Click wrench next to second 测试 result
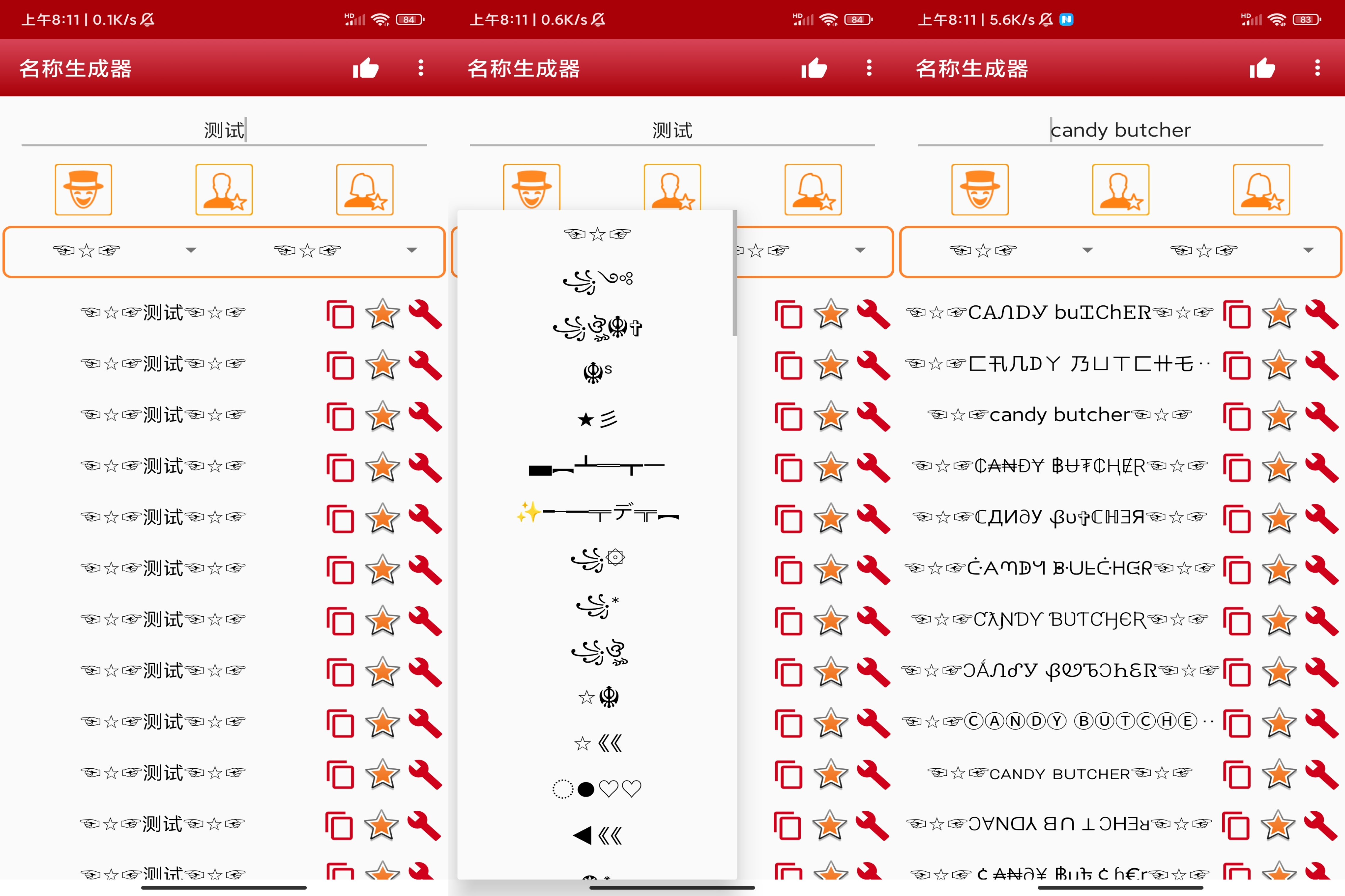This screenshot has height=896, width=1345. 425,365
